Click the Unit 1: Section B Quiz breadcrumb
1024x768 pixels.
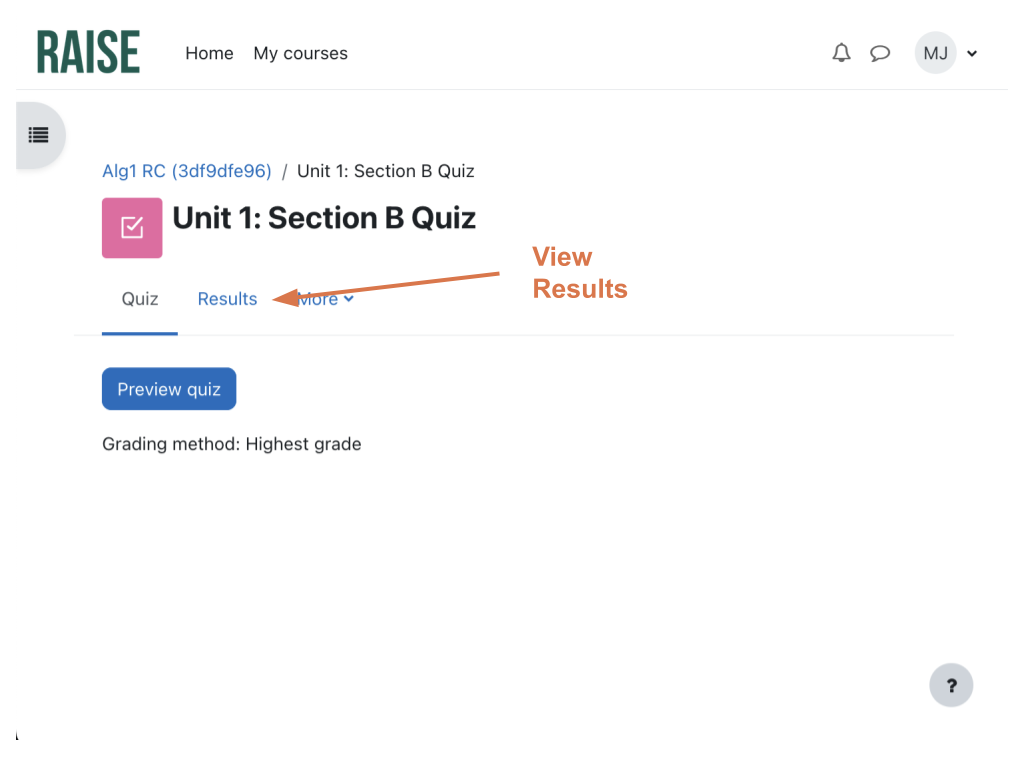pos(385,171)
